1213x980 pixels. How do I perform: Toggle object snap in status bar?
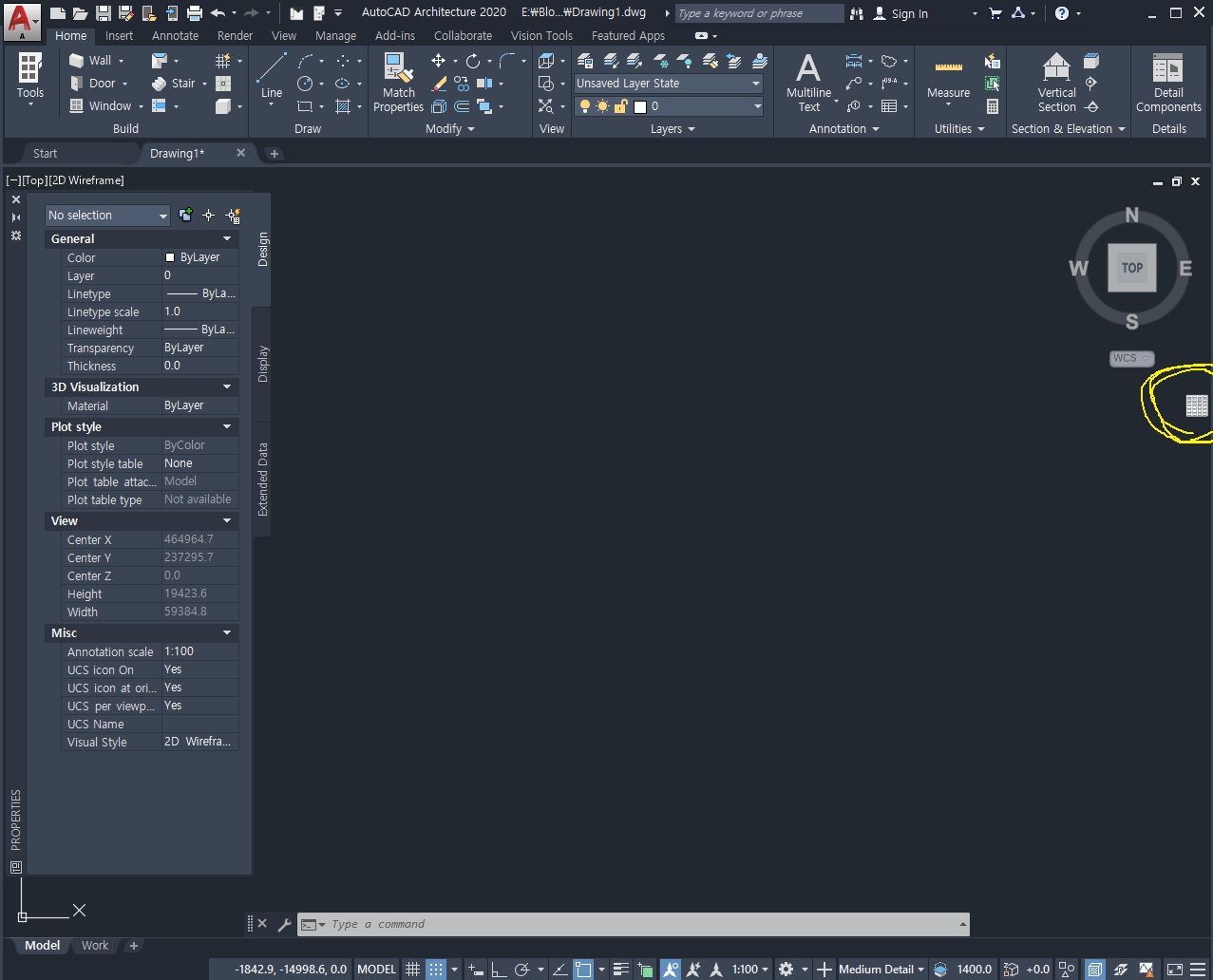(x=583, y=970)
